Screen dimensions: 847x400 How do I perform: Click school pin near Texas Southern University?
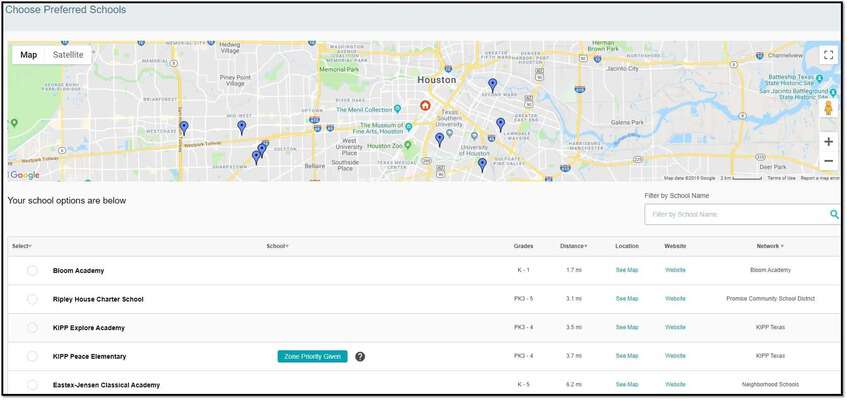pos(439,140)
